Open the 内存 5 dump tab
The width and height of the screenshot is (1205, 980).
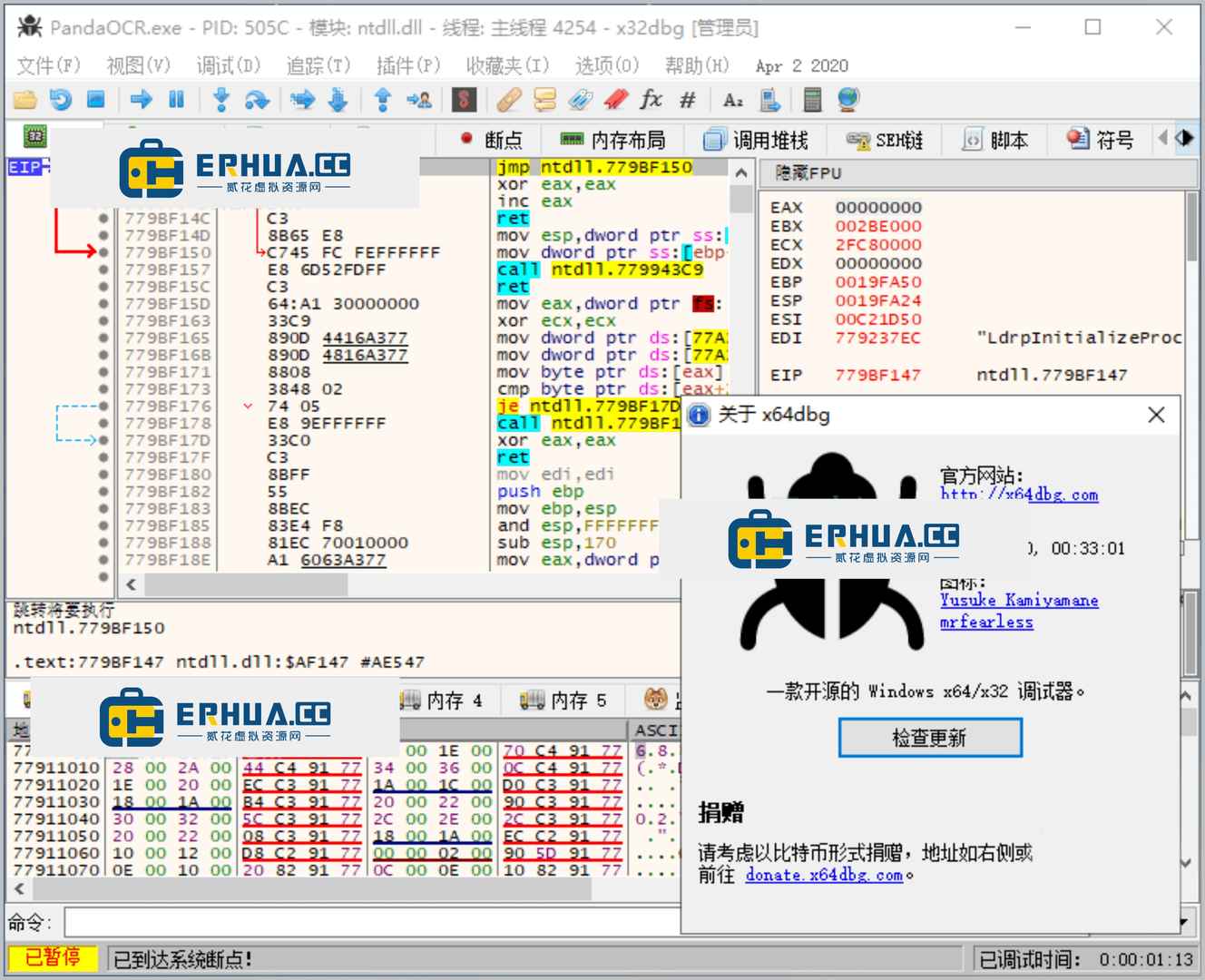(x=563, y=701)
